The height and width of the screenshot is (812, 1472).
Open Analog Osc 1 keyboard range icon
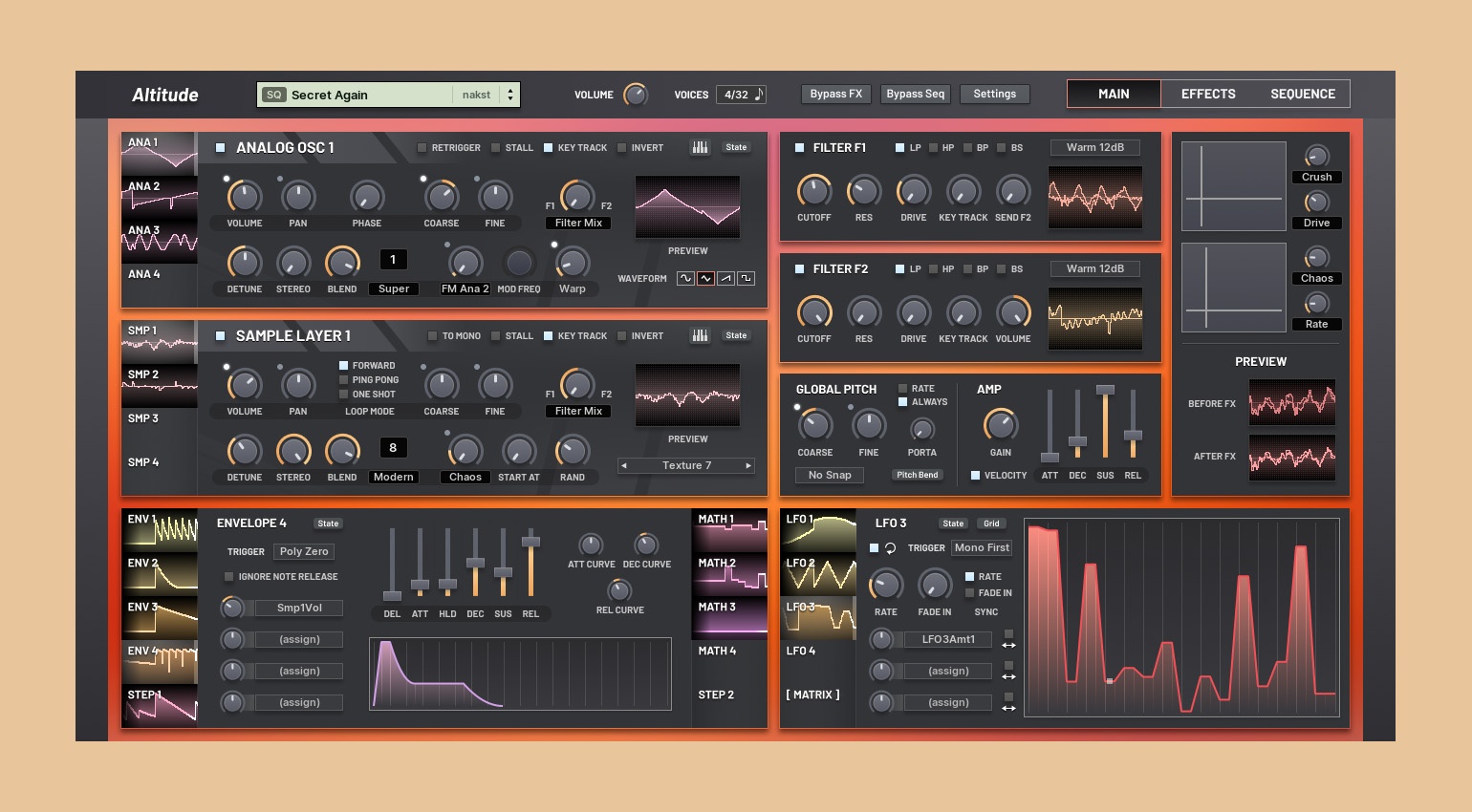tap(701, 147)
